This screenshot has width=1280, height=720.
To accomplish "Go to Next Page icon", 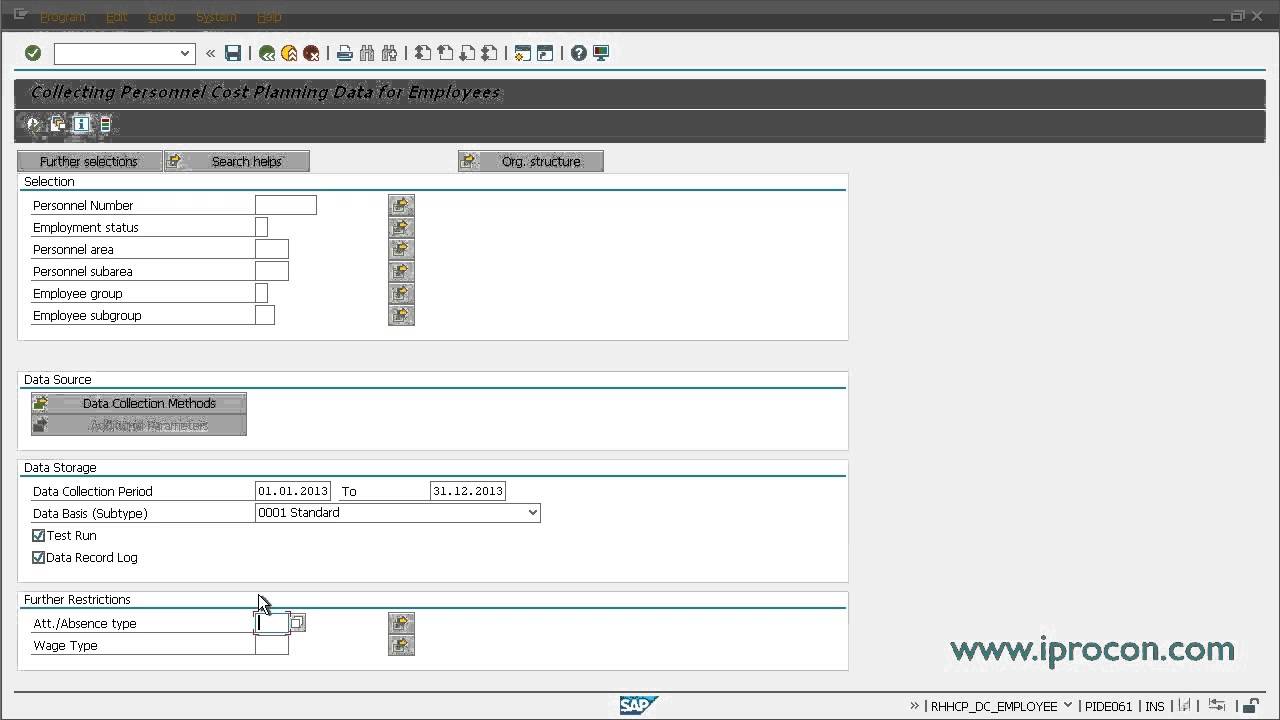I will click(467, 53).
